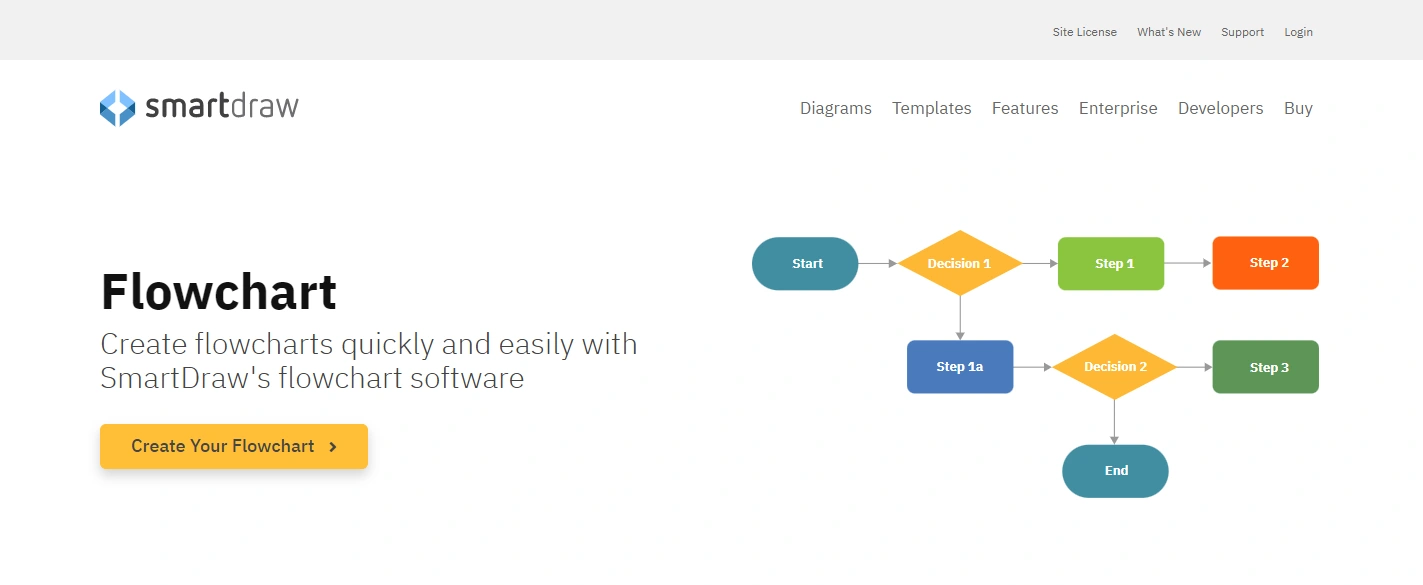Open the Diagrams menu
The height and width of the screenshot is (585, 1423).
pyautogui.click(x=836, y=108)
